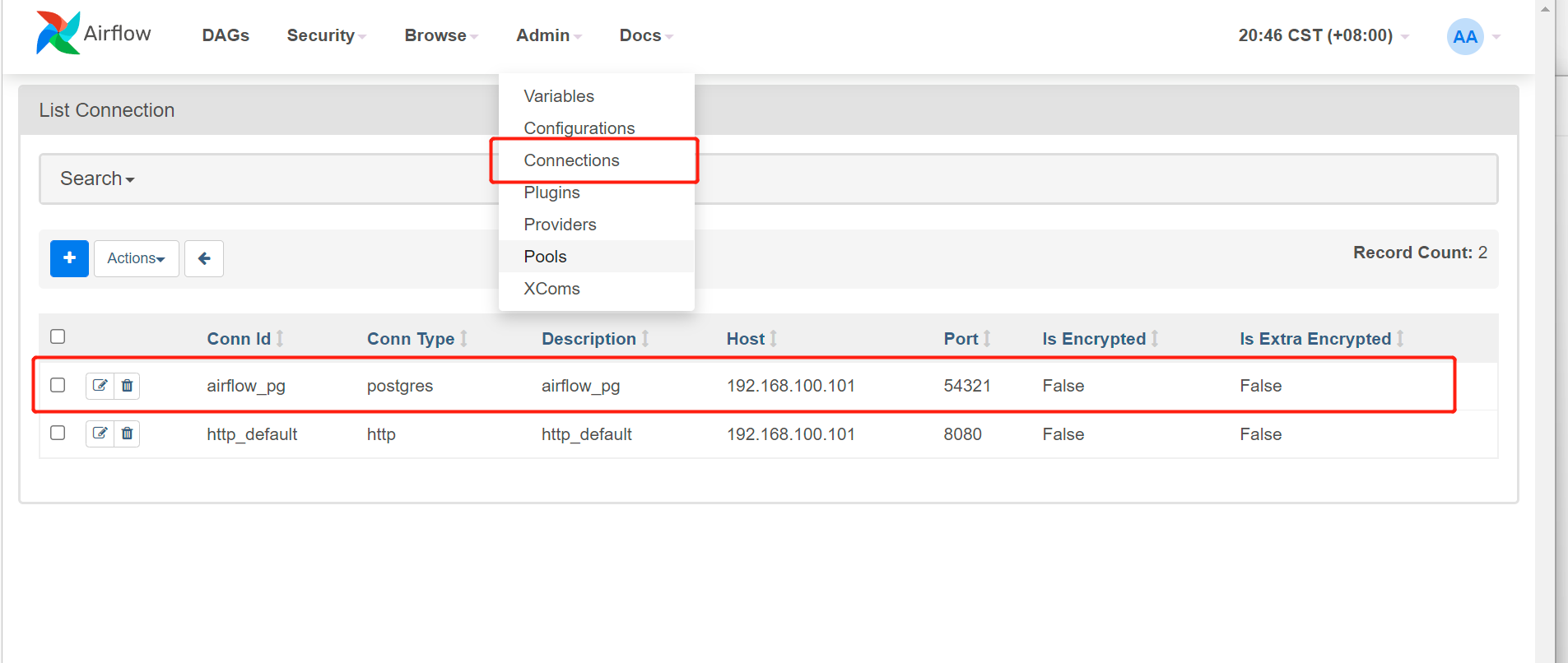Edit the http_default connection record
Image resolution: width=1568 pixels, height=663 pixels.
click(100, 433)
